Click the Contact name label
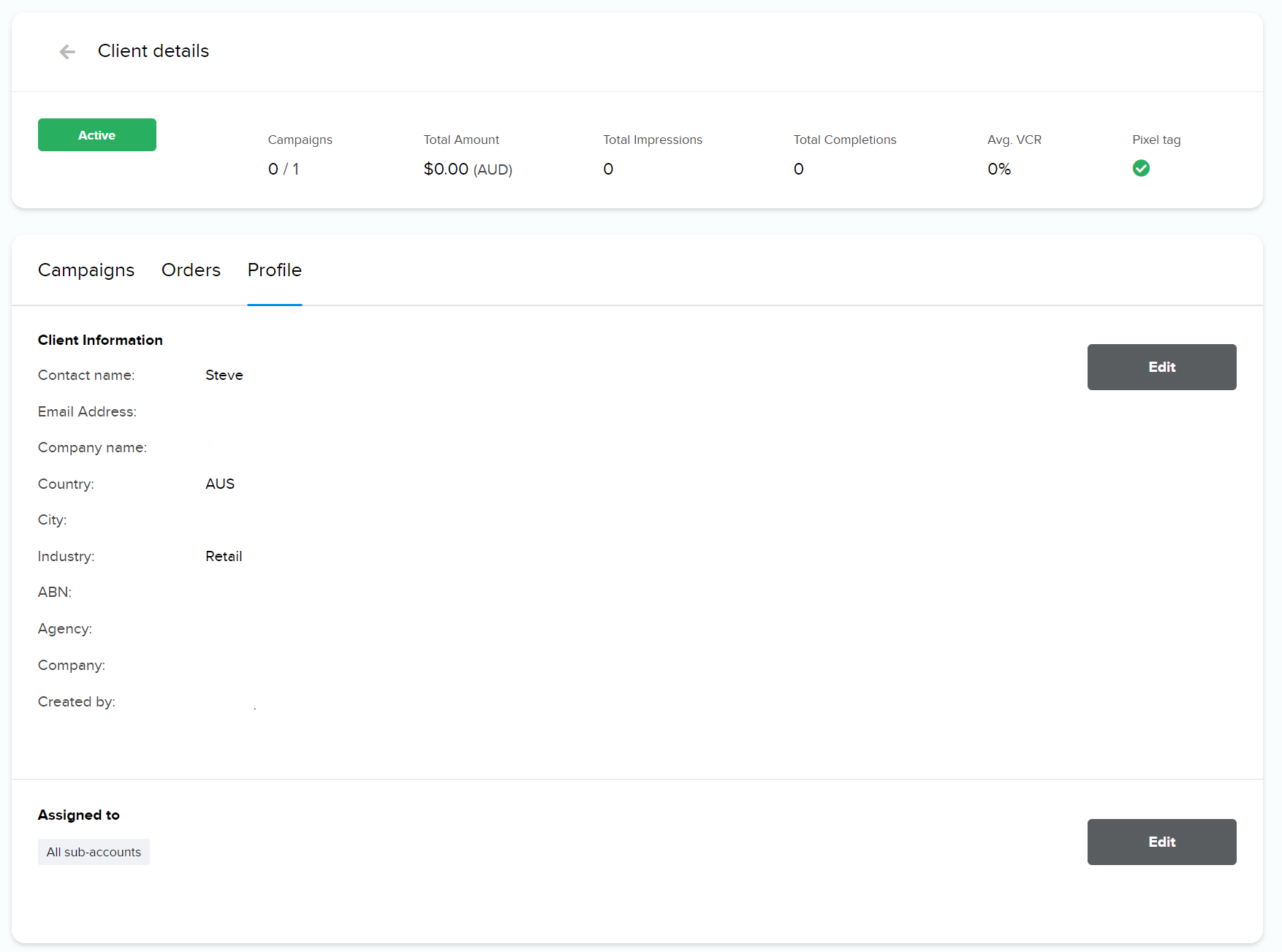The height and width of the screenshot is (952, 1282). click(86, 376)
